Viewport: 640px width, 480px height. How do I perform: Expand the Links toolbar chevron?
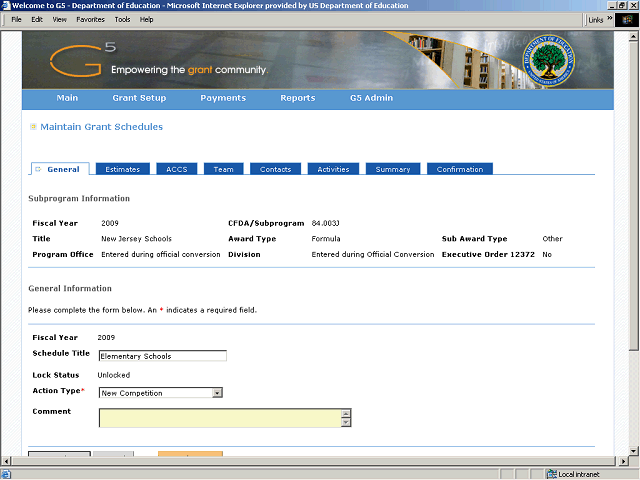click(609, 18)
